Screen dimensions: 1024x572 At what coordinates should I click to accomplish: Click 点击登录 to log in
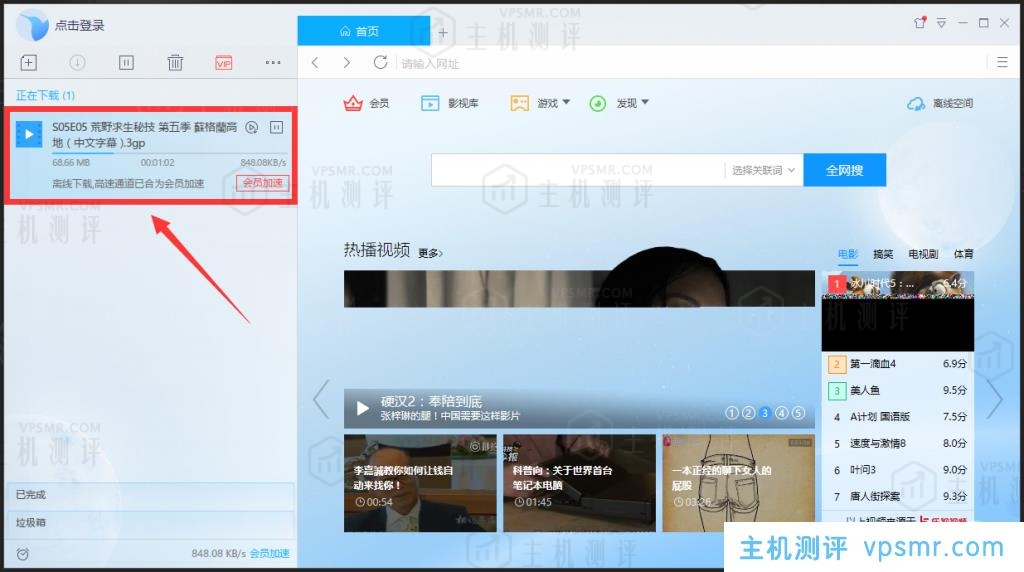[x=80, y=25]
